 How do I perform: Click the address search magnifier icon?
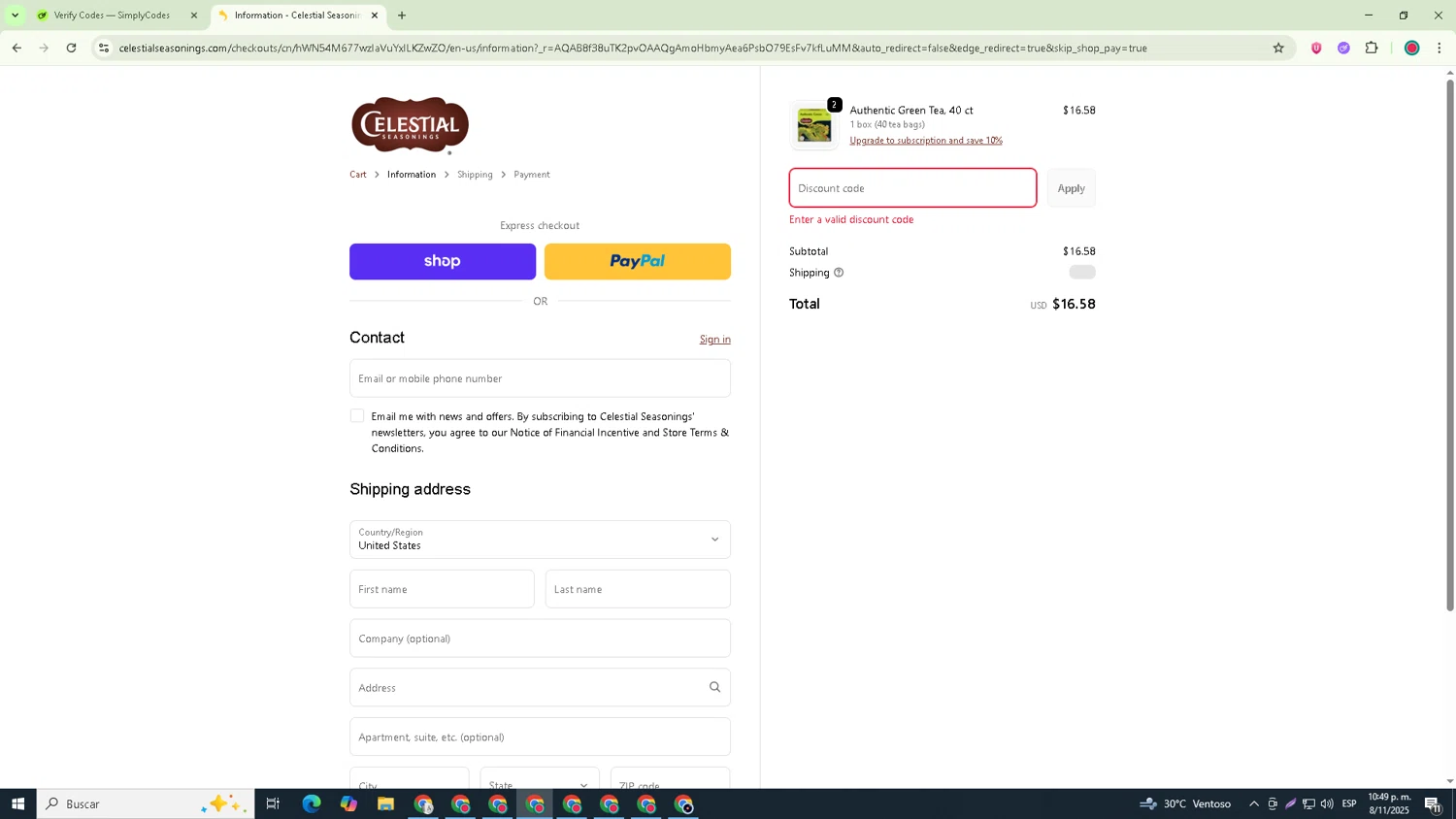tap(715, 687)
